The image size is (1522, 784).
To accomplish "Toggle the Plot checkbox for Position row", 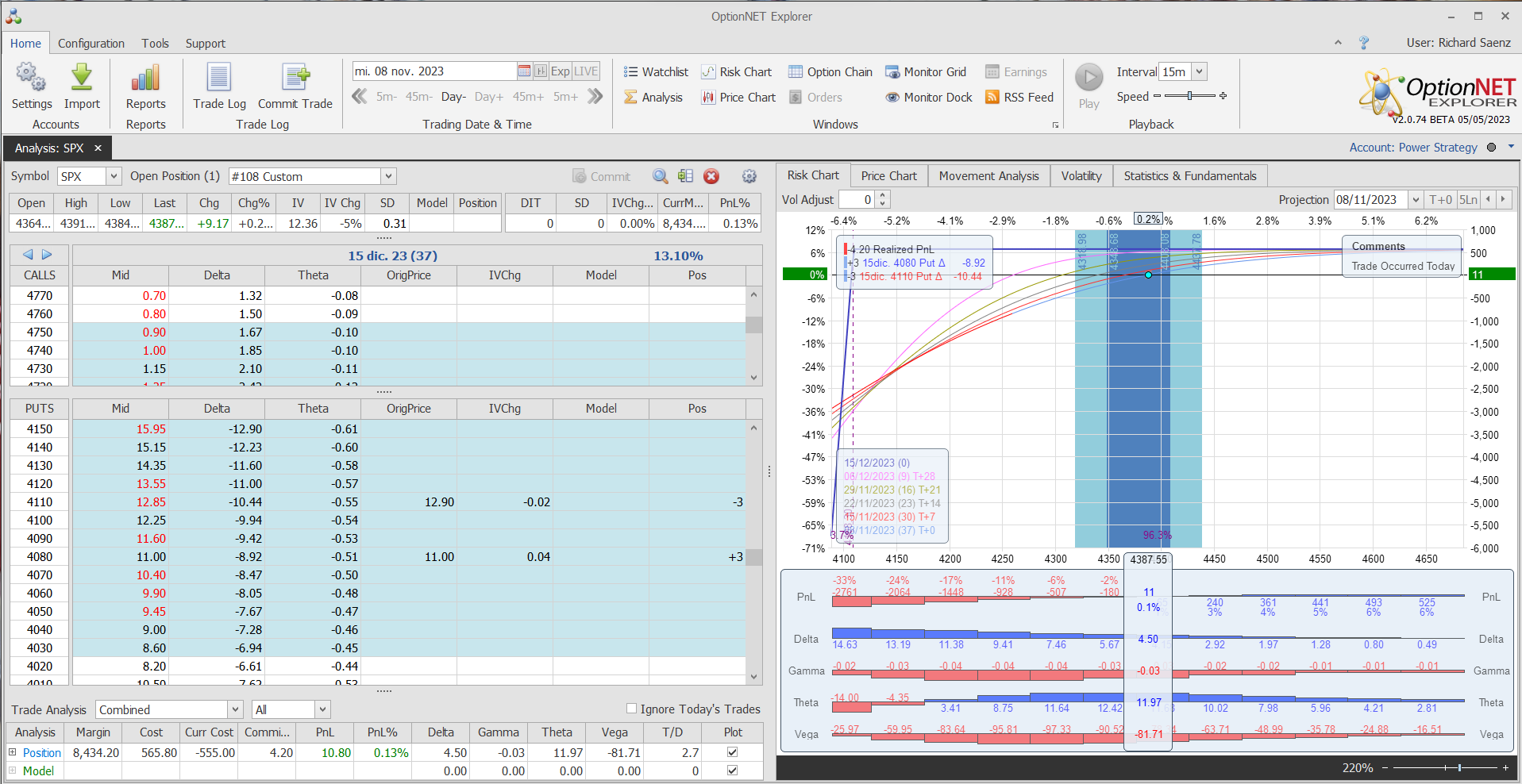I will tap(732, 752).
